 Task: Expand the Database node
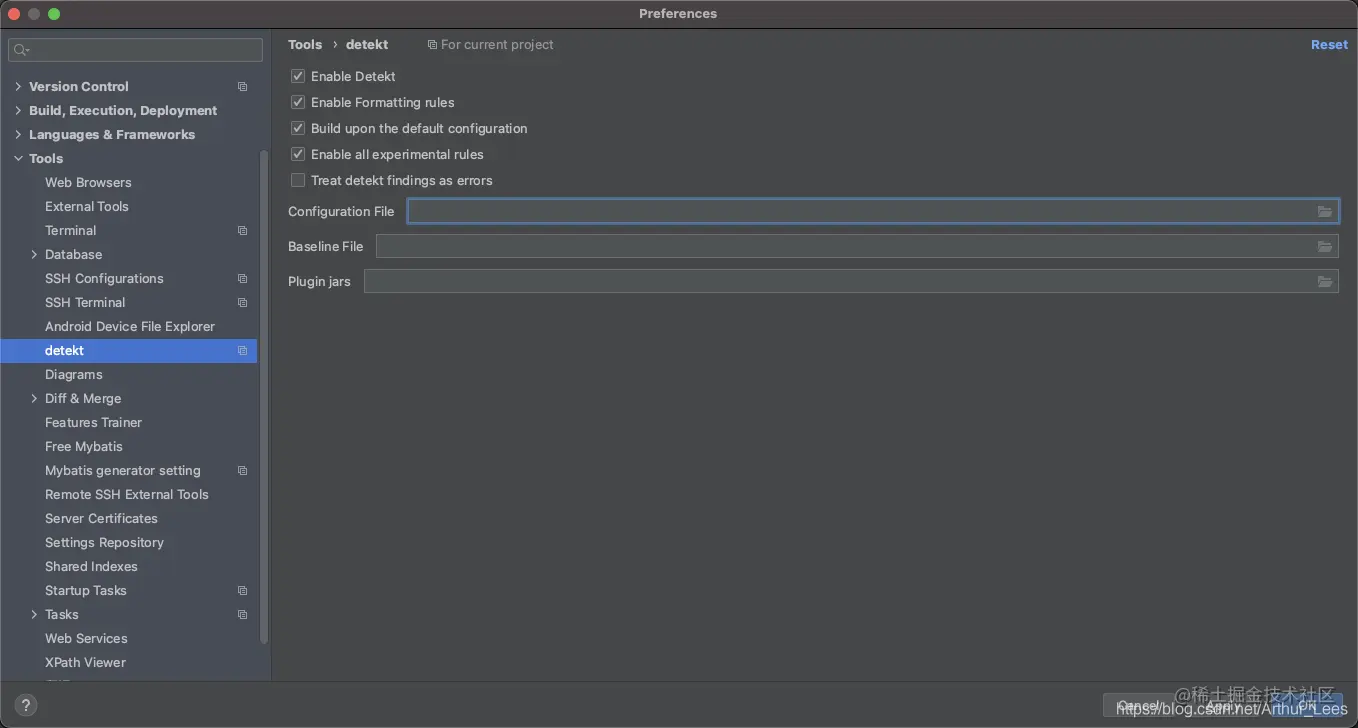coord(34,254)
